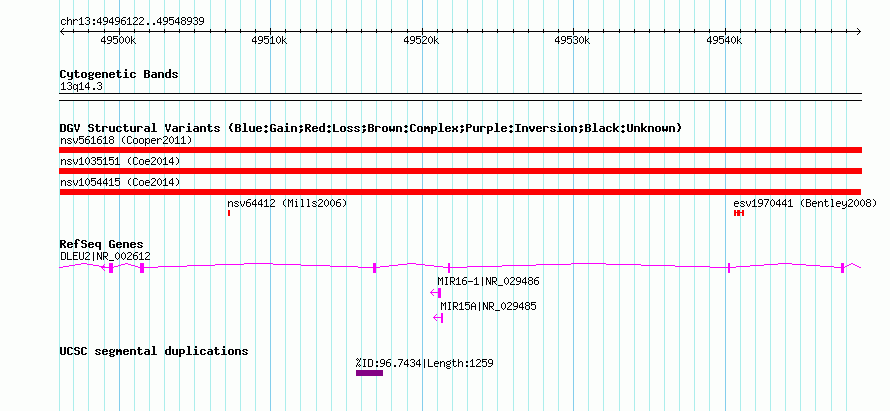Click the small red nsv64412 variant marker
The height and width of the screenshot is (411, 890).
coord(228,213)
